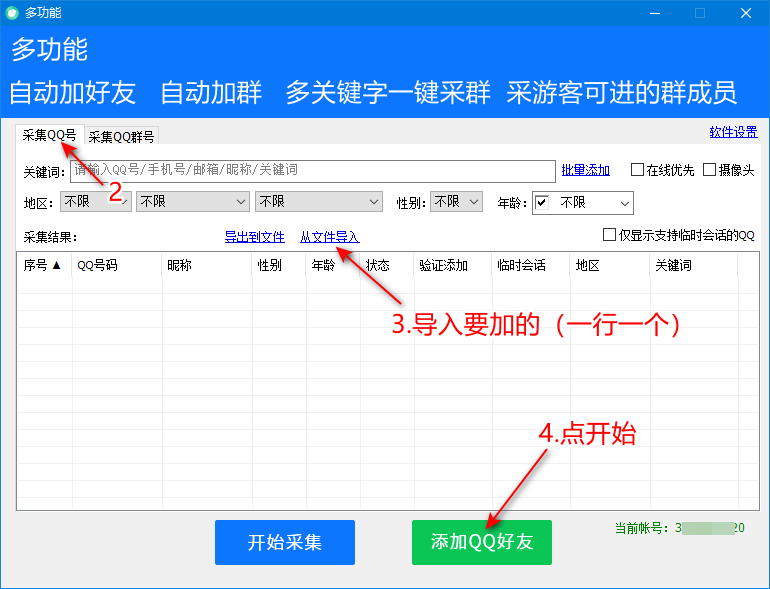Click 导出到文件 link
770x589 pixels.
254,237
